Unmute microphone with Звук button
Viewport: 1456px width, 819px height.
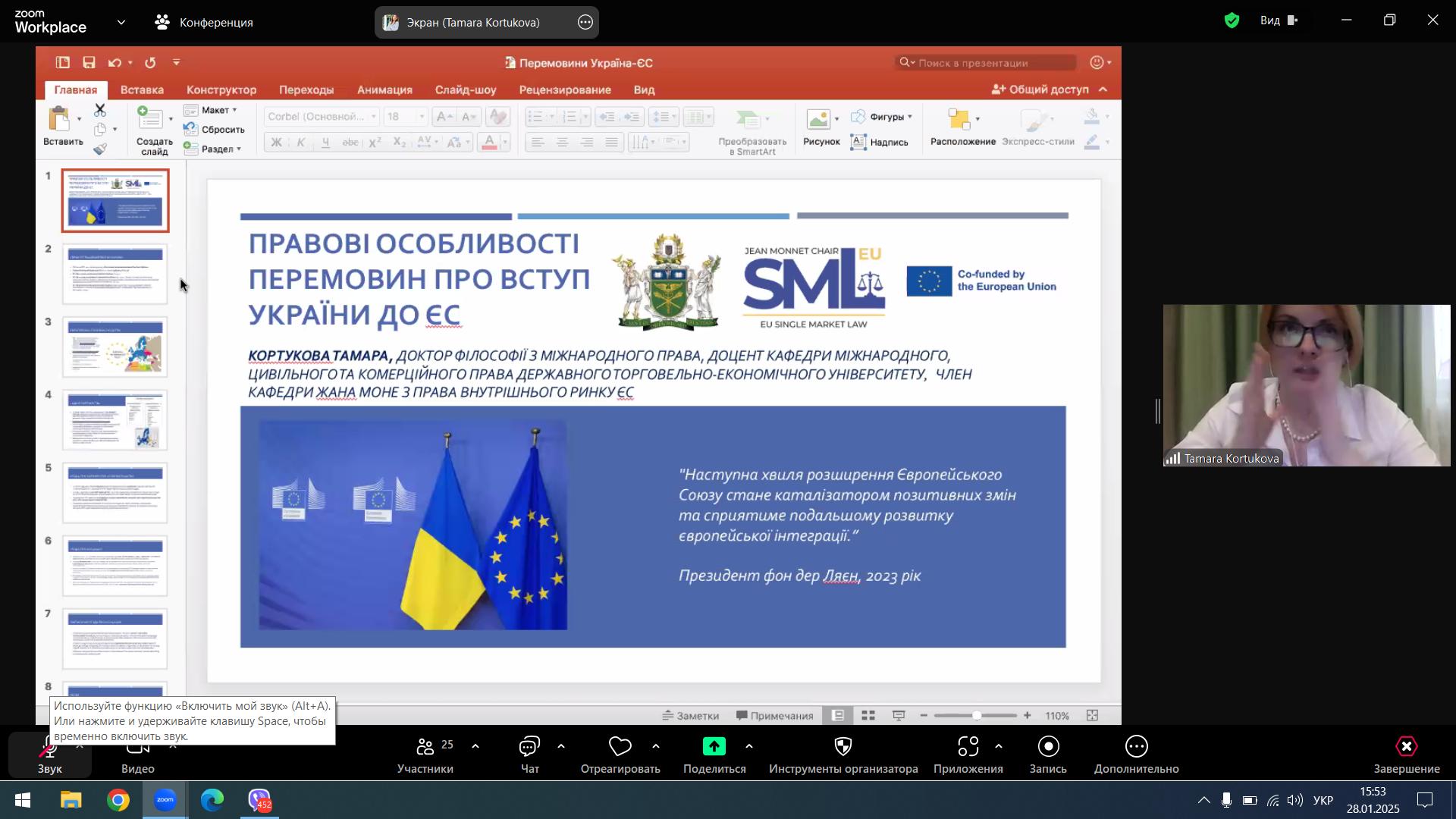49,755
